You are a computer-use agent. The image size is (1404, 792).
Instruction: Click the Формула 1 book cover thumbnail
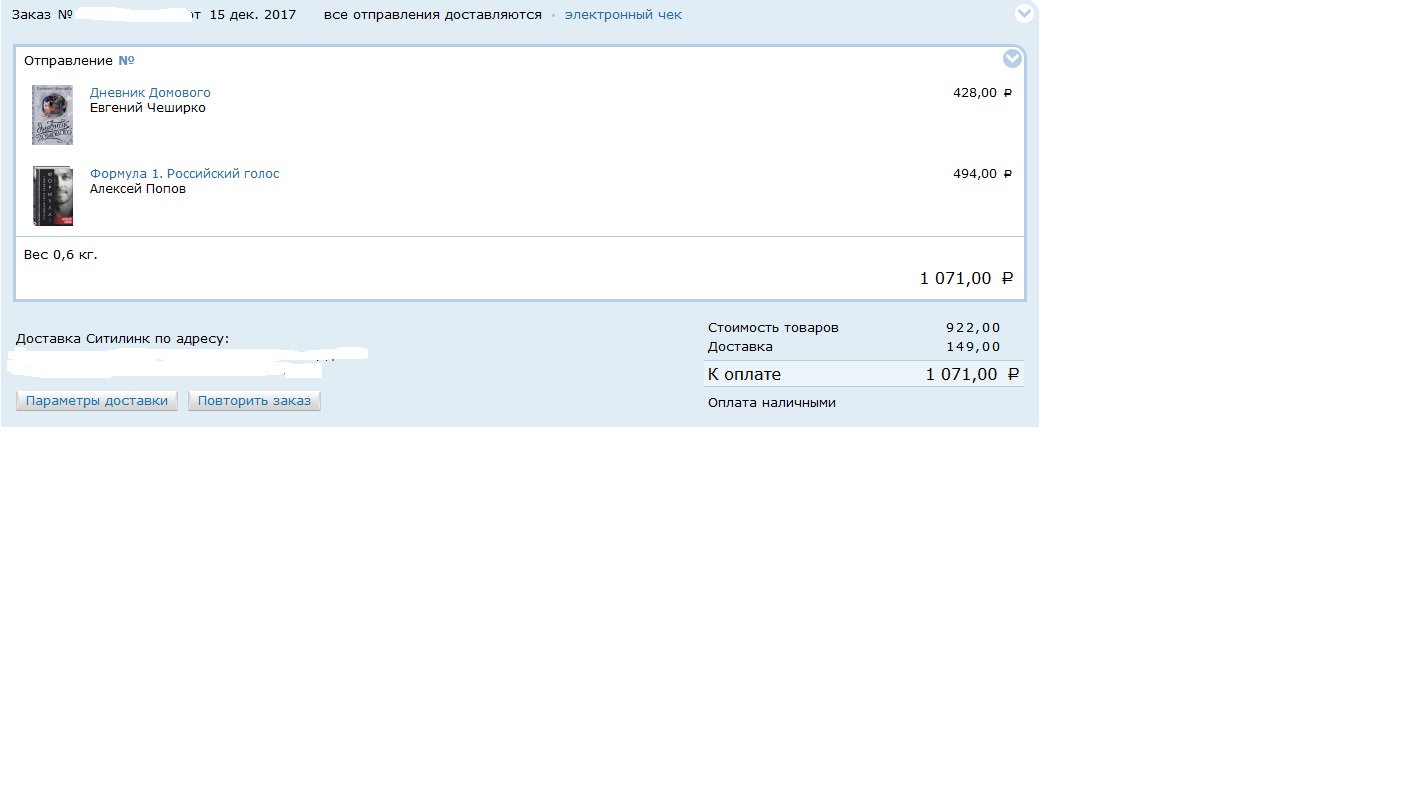point(52,196)
